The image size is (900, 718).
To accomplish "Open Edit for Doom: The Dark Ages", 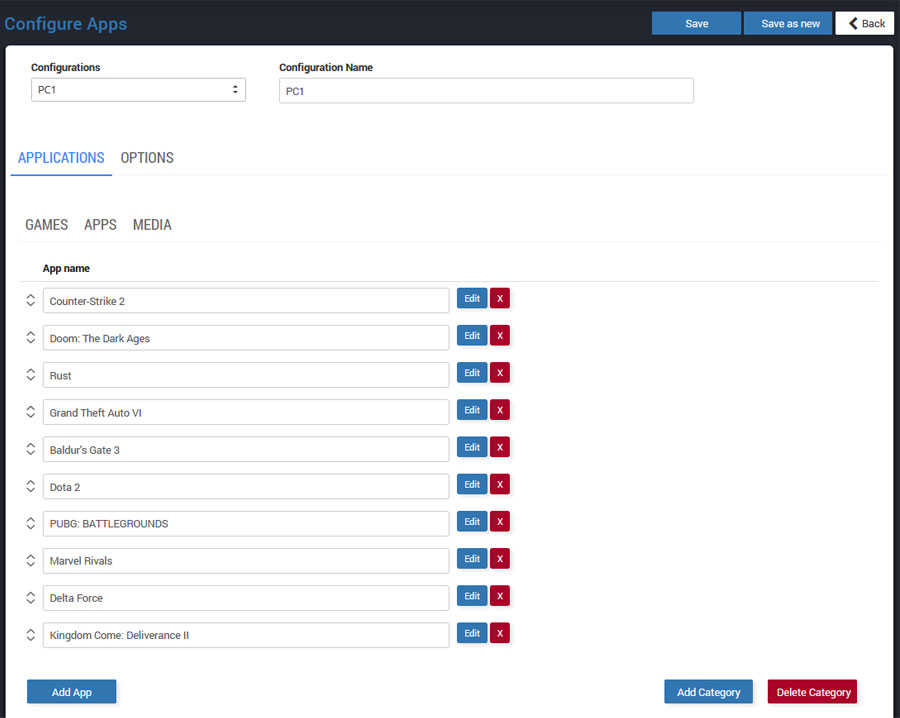I will click(x=472, y=336).
